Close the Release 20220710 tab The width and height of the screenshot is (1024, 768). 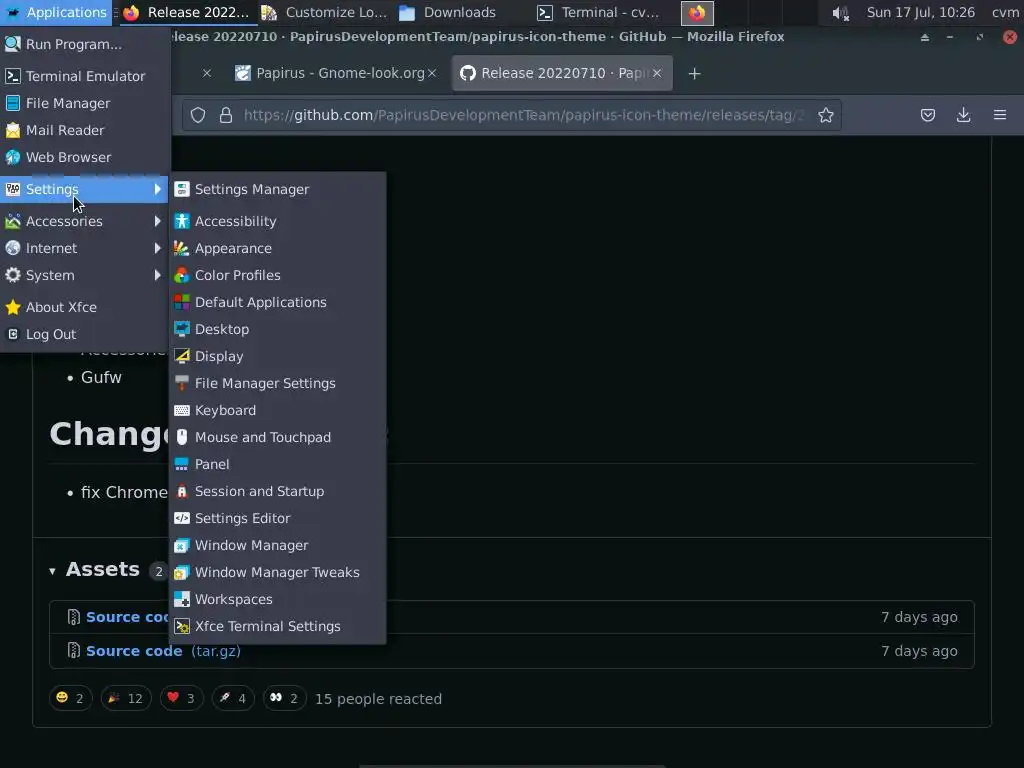point(657,73)
